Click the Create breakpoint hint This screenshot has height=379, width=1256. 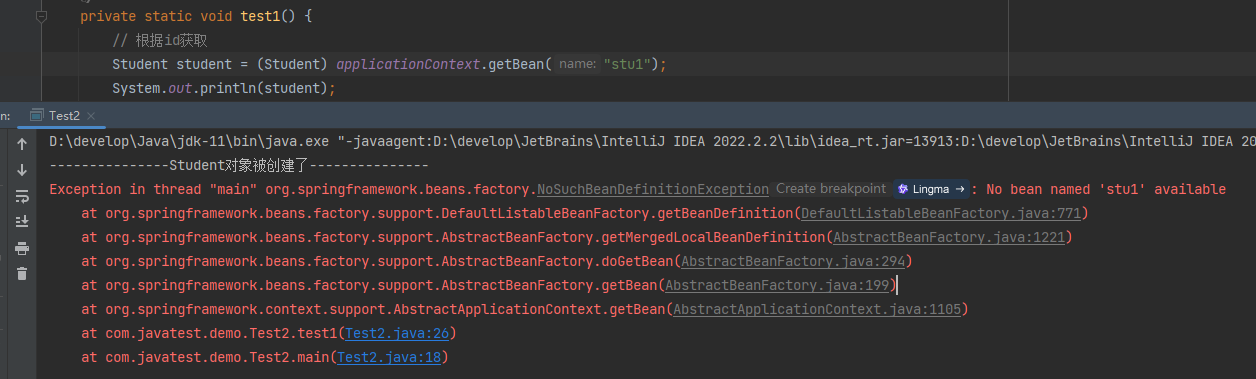pos(830,189)
